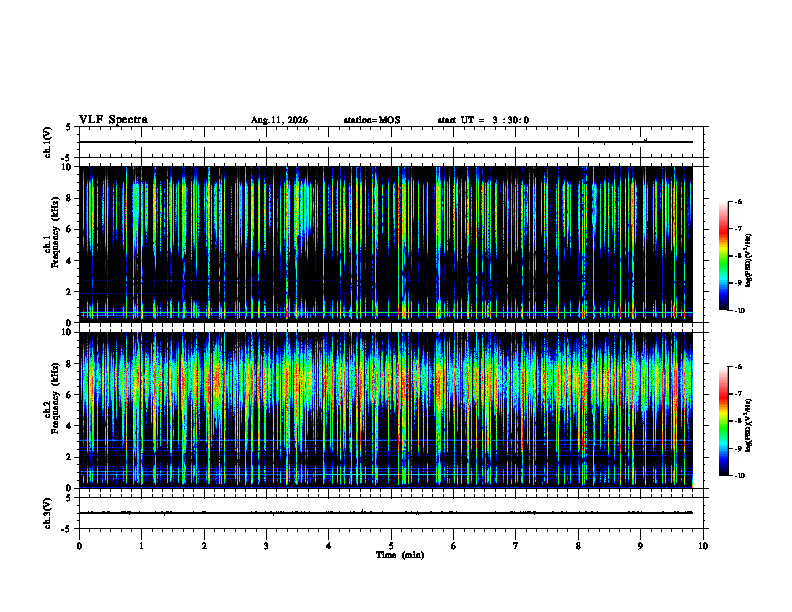Click the ch.2 color scale log(PSD) units label

(x=749, y=426)
